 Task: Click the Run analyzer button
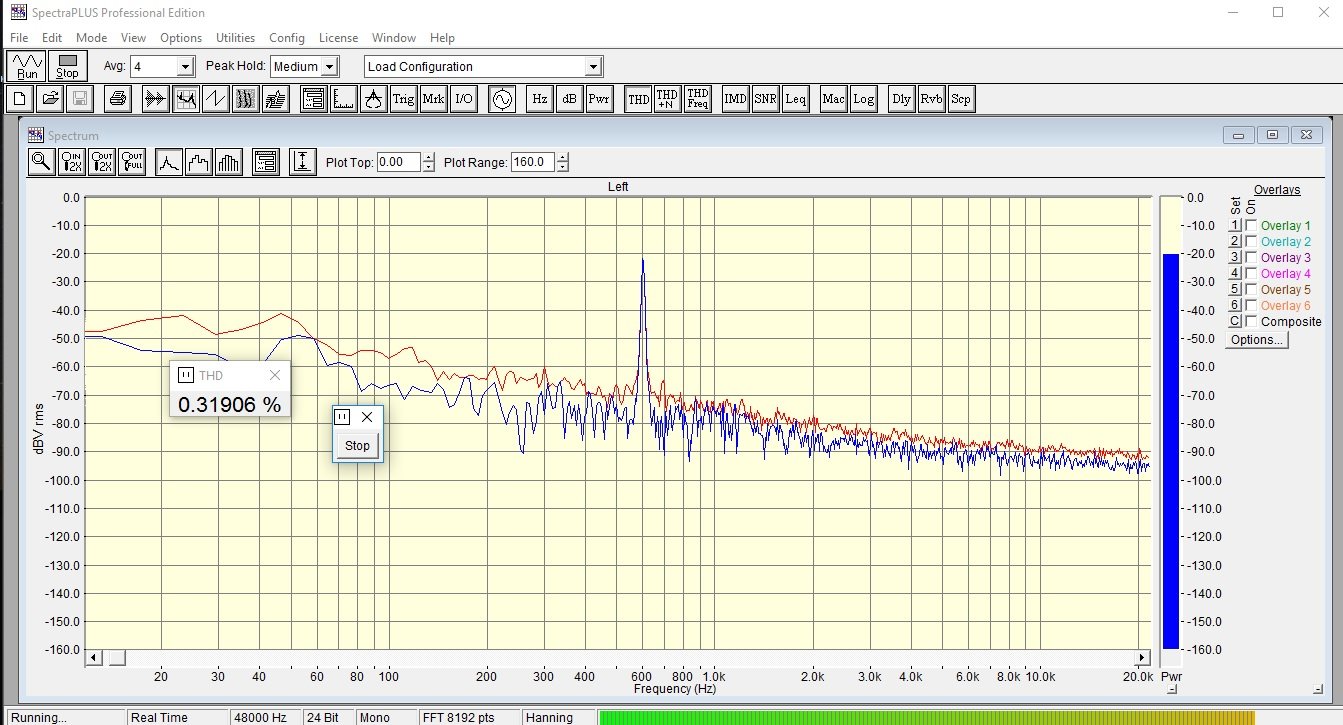click(x=27, y=66)
